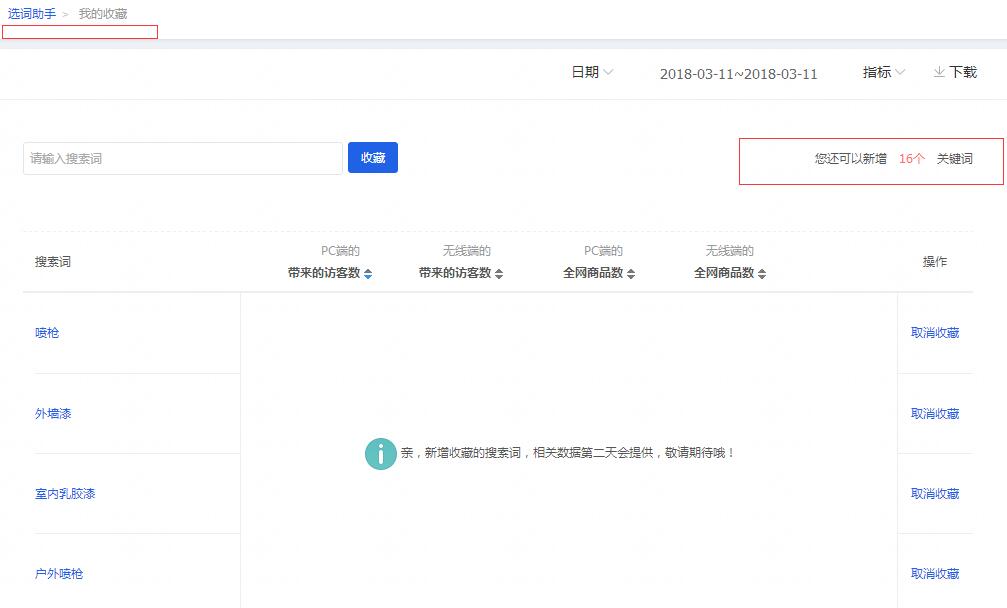Click the teal info icon

(x=380, y=453)
